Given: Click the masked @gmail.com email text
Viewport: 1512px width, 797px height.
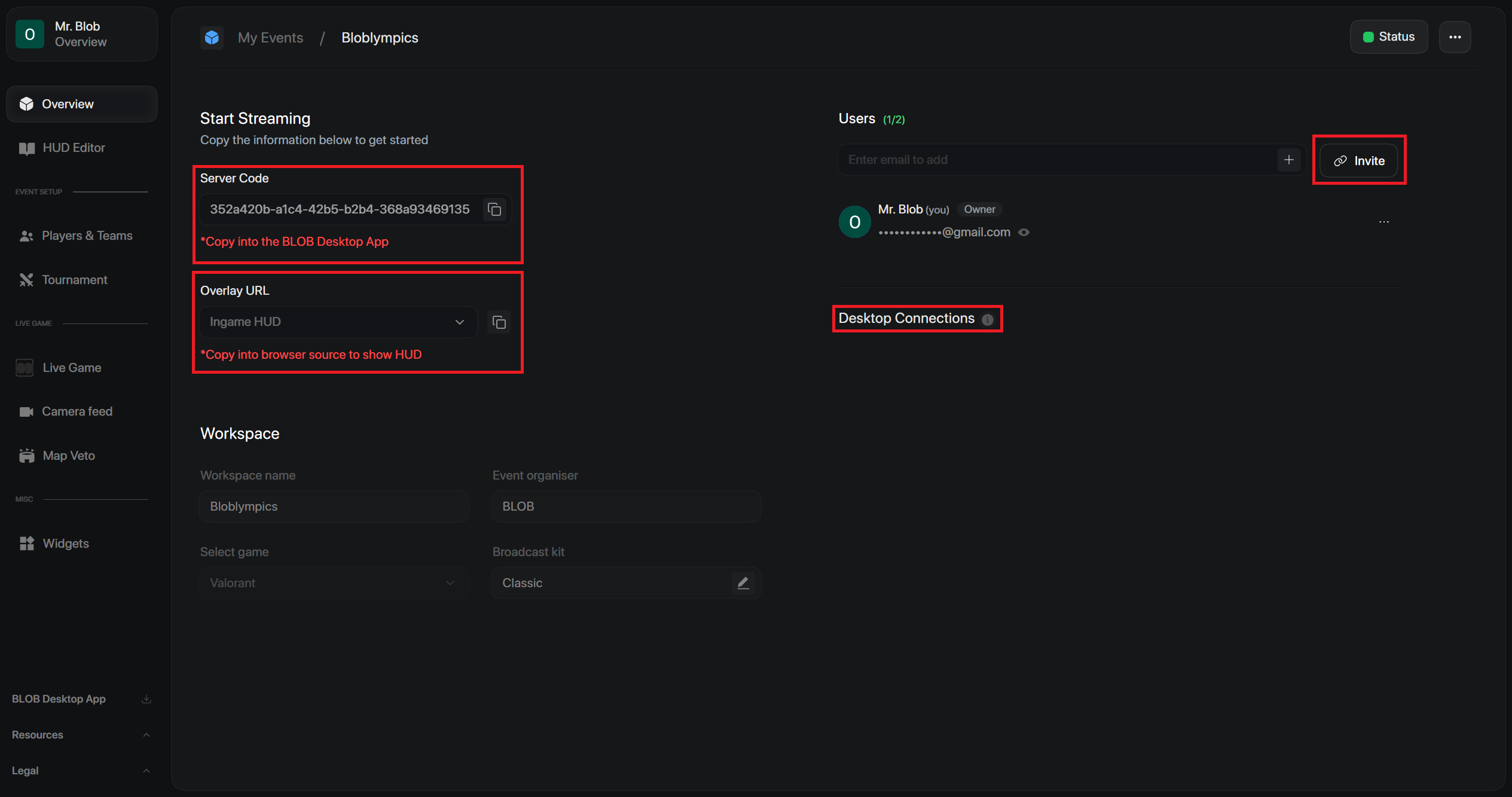Looking at the screenshot, I should point(944,233).
